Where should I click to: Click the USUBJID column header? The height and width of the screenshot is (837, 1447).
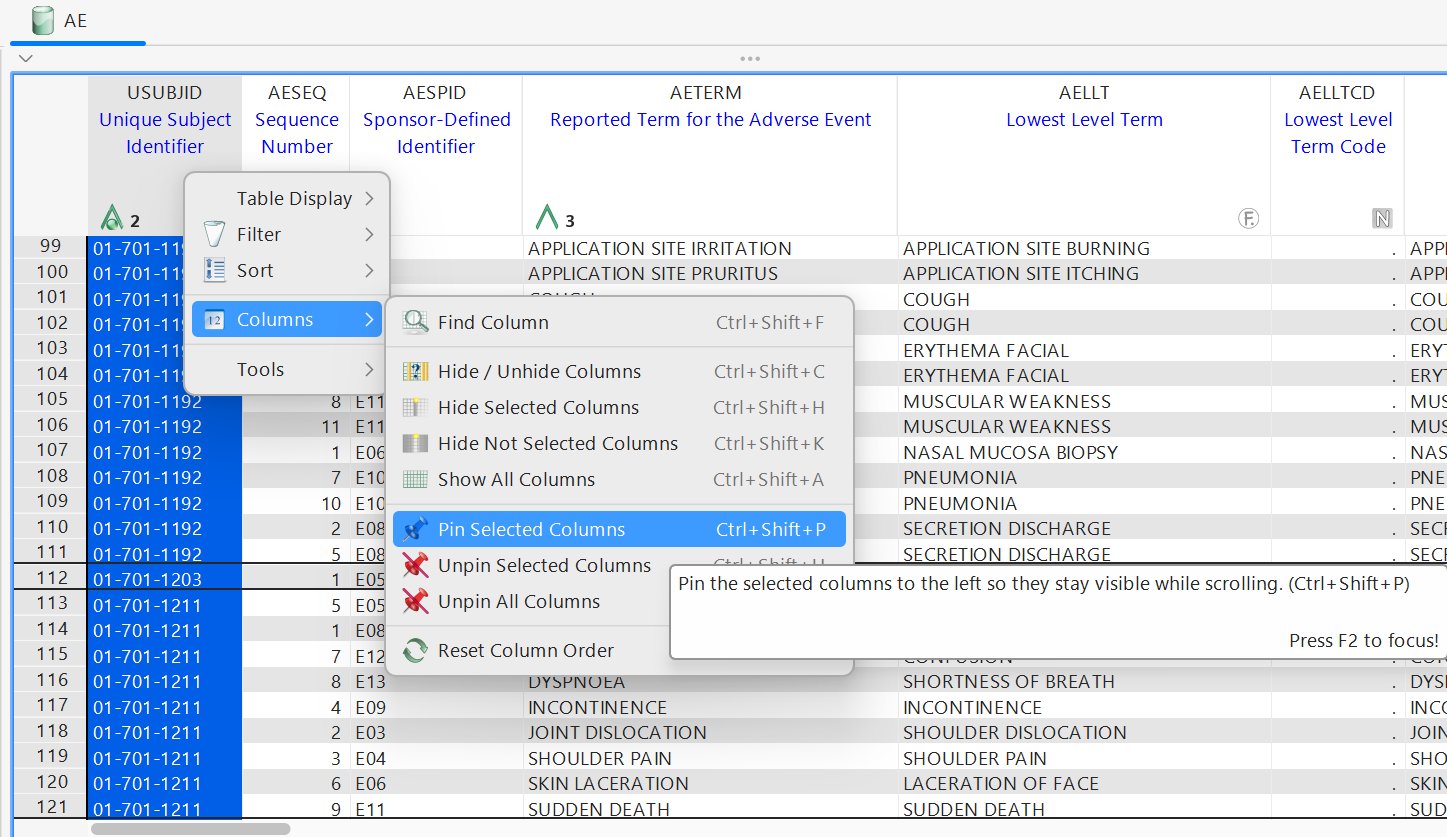click(x=165, y=155)
